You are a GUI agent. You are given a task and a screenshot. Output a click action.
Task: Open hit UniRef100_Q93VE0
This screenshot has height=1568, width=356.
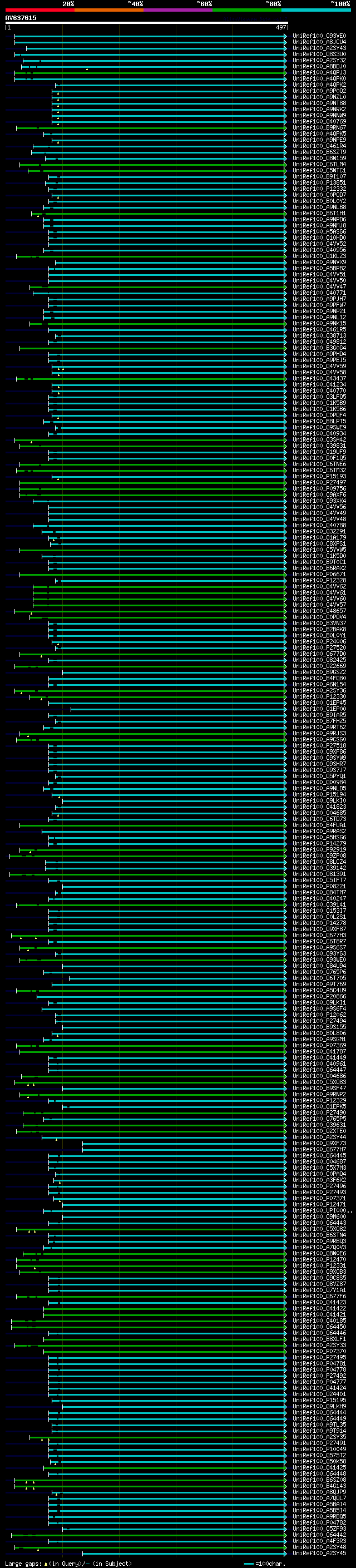coord(319,36)
